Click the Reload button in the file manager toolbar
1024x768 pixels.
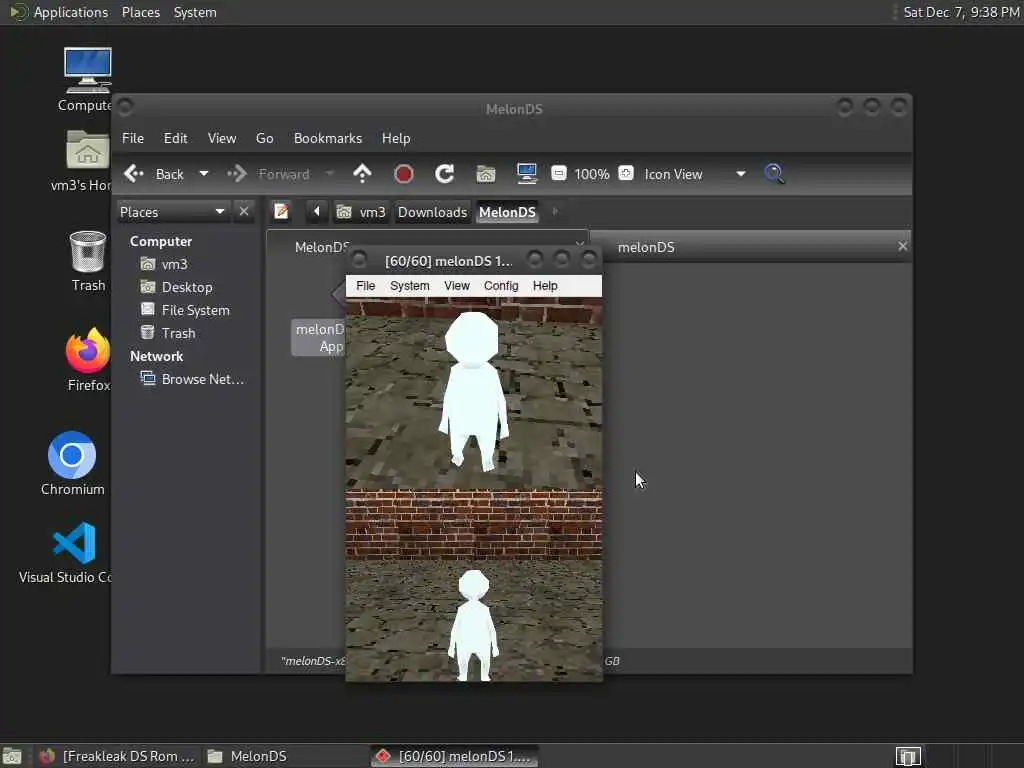tap(445, 174)
